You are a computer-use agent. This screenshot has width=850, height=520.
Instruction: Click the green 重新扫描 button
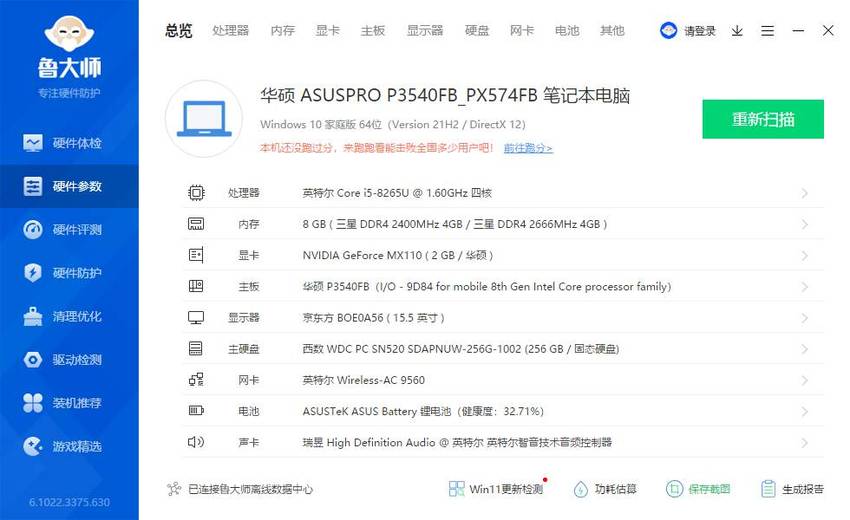[x=763, y=119]
